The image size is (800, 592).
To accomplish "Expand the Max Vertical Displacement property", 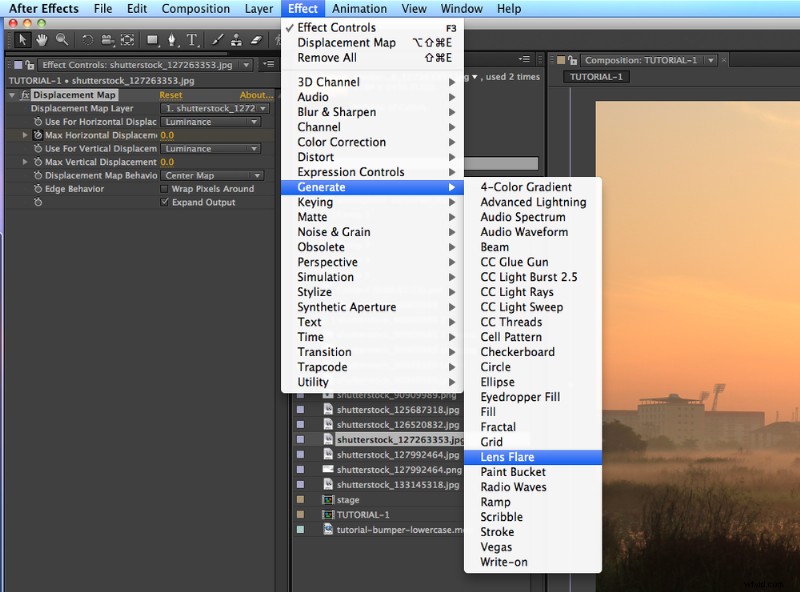I will click(24, 163).
